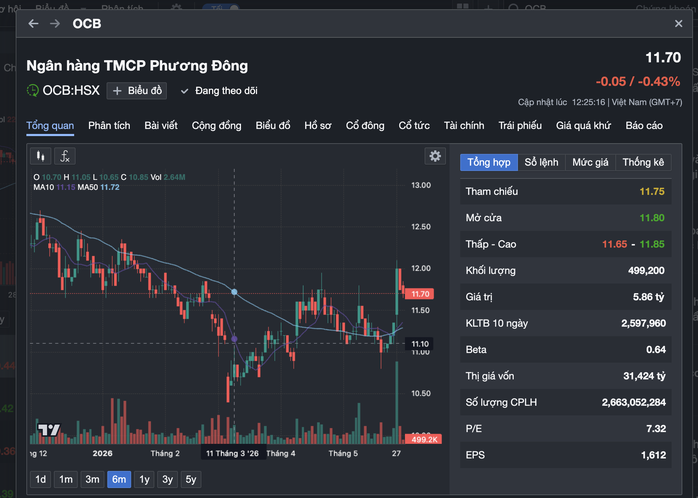Close the OCB stock detail popup
The width and height of the screenshot is (698, 498).
click(x=678, y=24)
